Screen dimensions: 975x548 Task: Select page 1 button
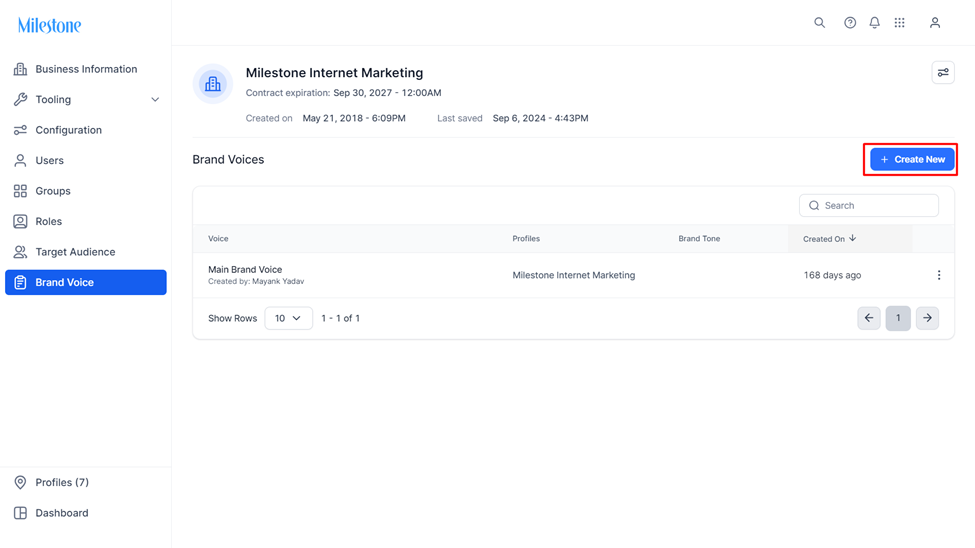pyautogui.click(x=898, y=318)
